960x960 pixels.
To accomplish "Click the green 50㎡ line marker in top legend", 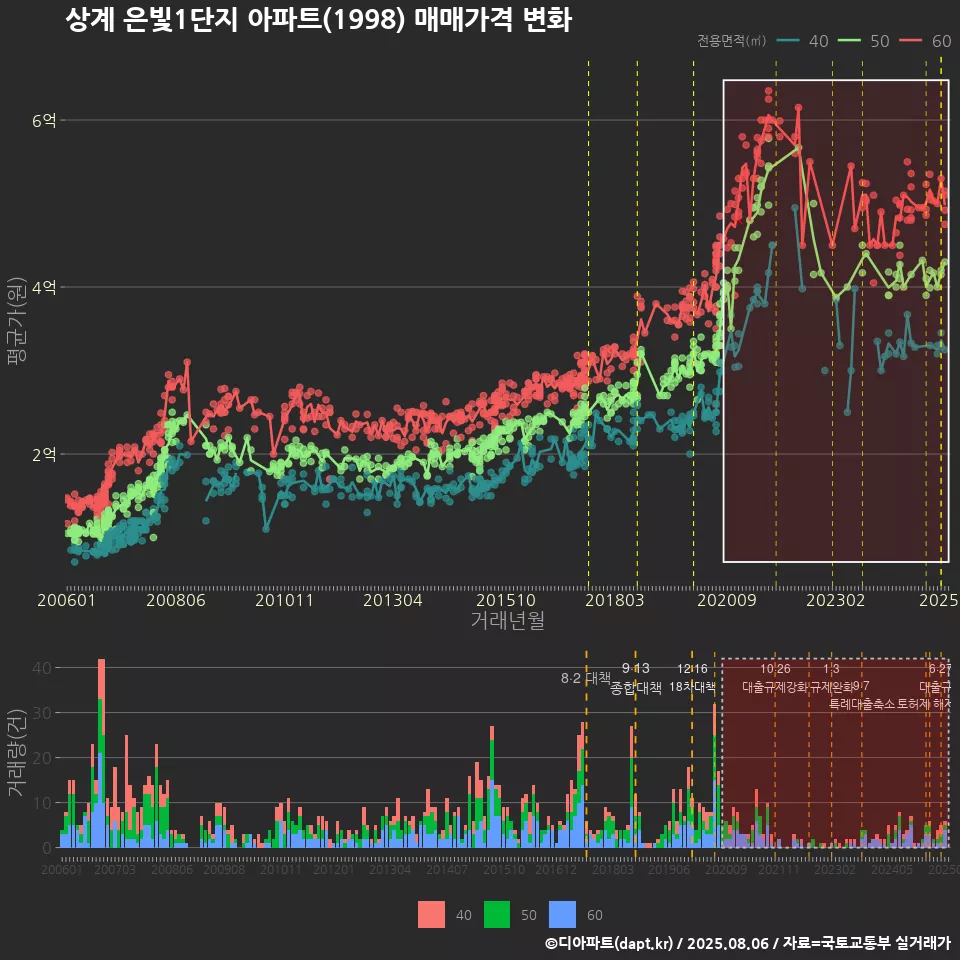I will [849, 40].
